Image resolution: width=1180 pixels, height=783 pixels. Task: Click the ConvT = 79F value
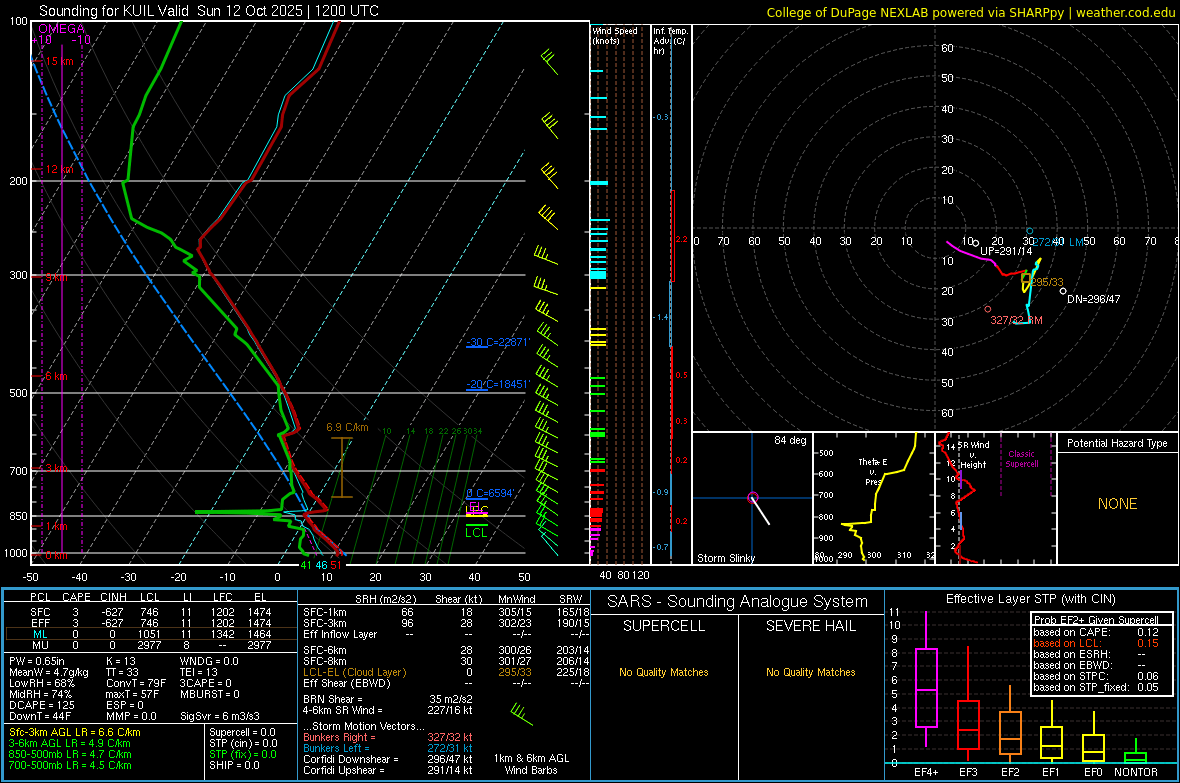[136, 683]
